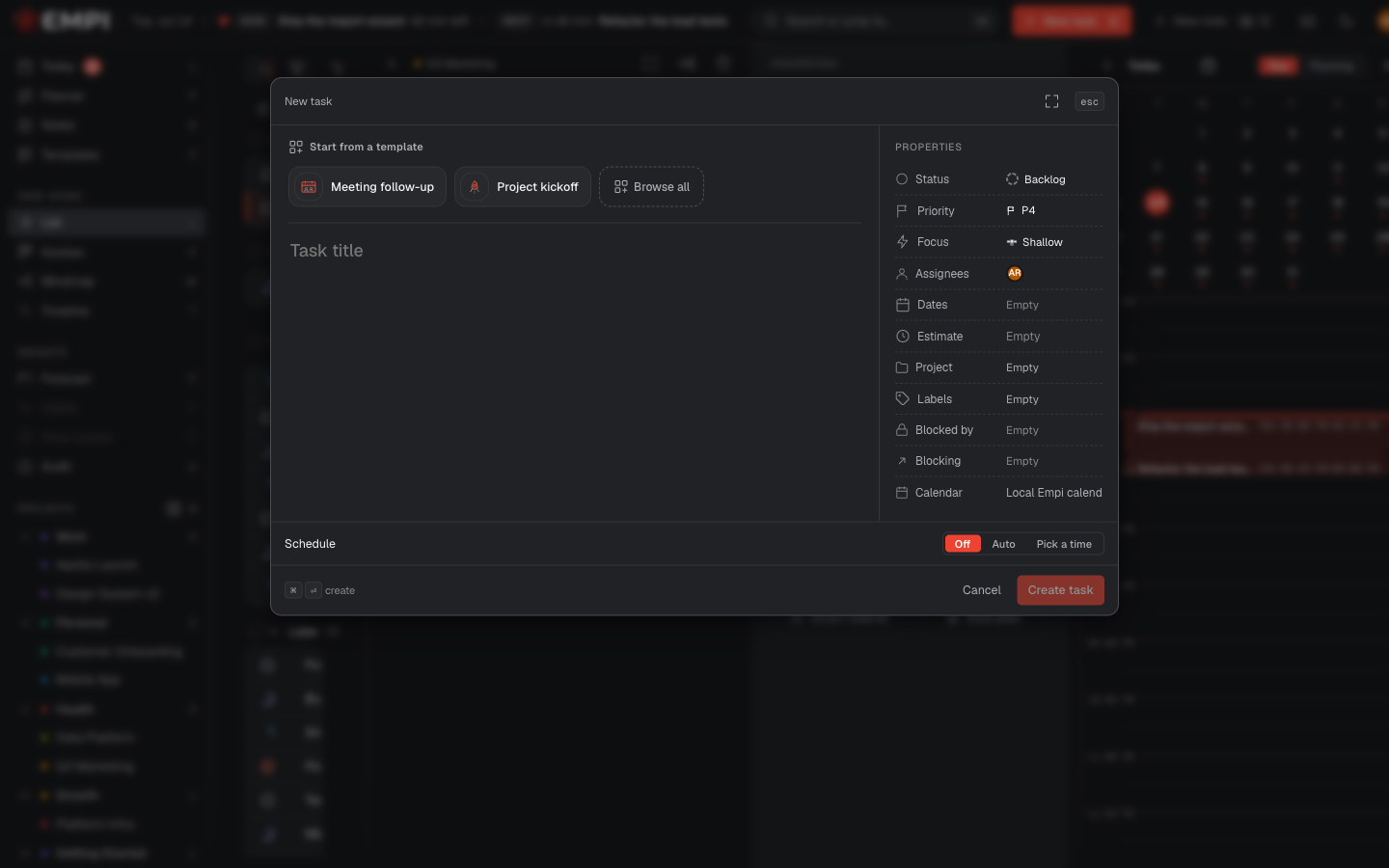This screenshot has height=868, width=1389.
Task: Set the Dates value currently Empty
Action: (1022, 305)
